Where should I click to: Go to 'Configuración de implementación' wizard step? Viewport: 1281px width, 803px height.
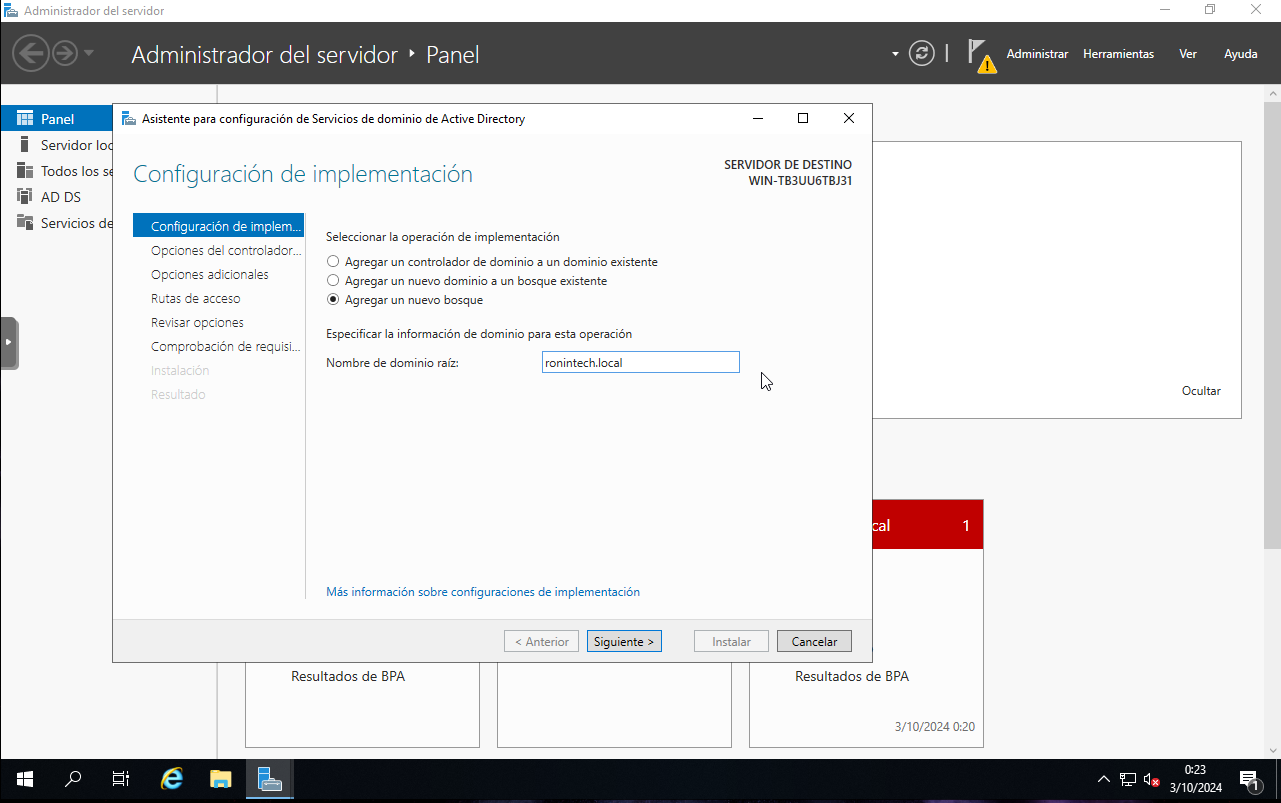[218, 226]
